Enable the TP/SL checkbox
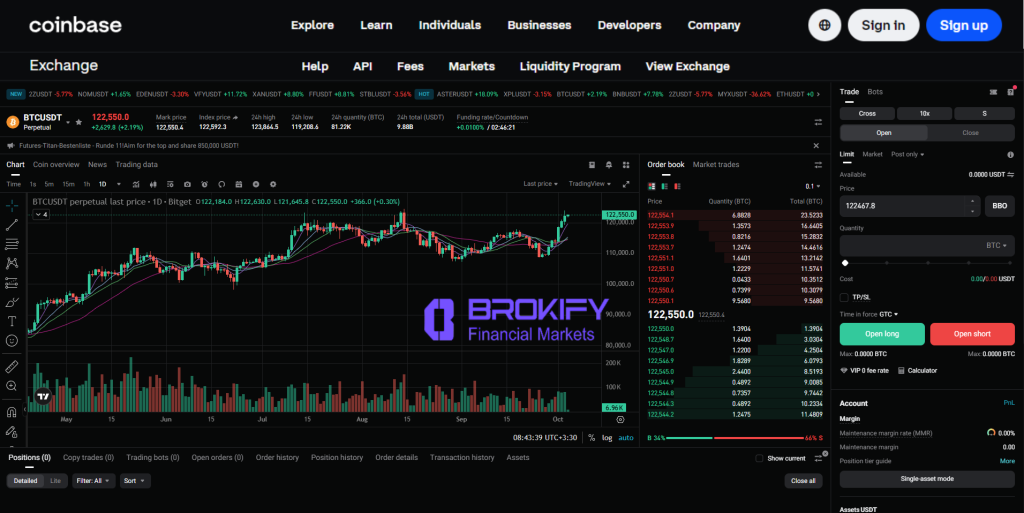Image resolution: width=1024 pixels, height=513 pixels. pos(845,297)
